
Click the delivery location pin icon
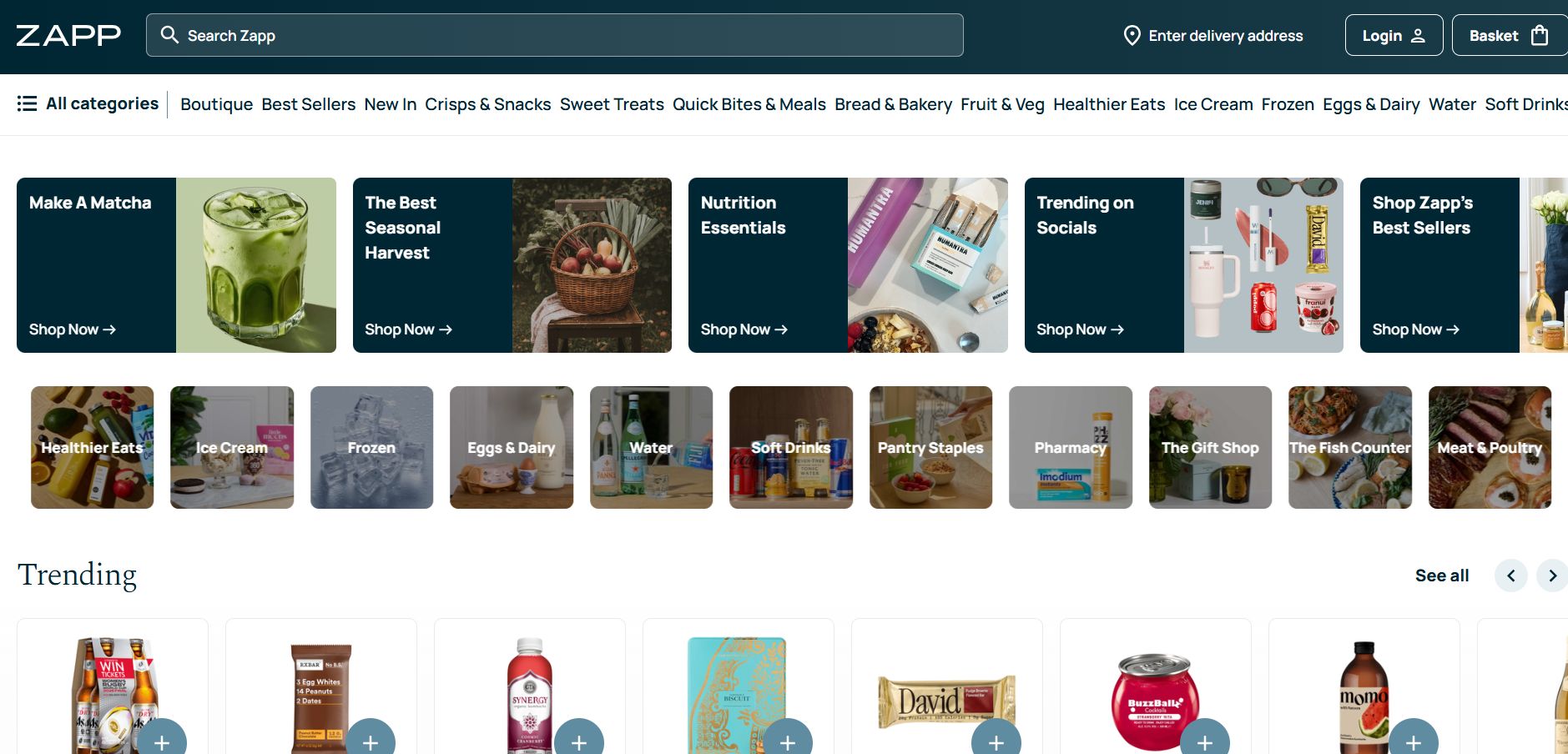tap(1132, 35)
